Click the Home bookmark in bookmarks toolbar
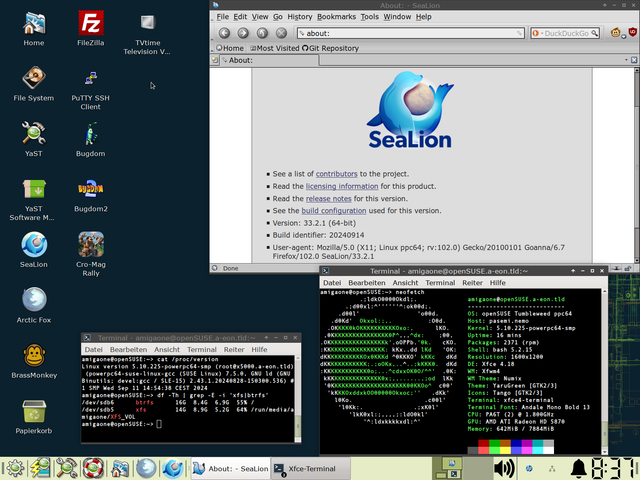This screenshot has height=480, width=640. (229, 48)
